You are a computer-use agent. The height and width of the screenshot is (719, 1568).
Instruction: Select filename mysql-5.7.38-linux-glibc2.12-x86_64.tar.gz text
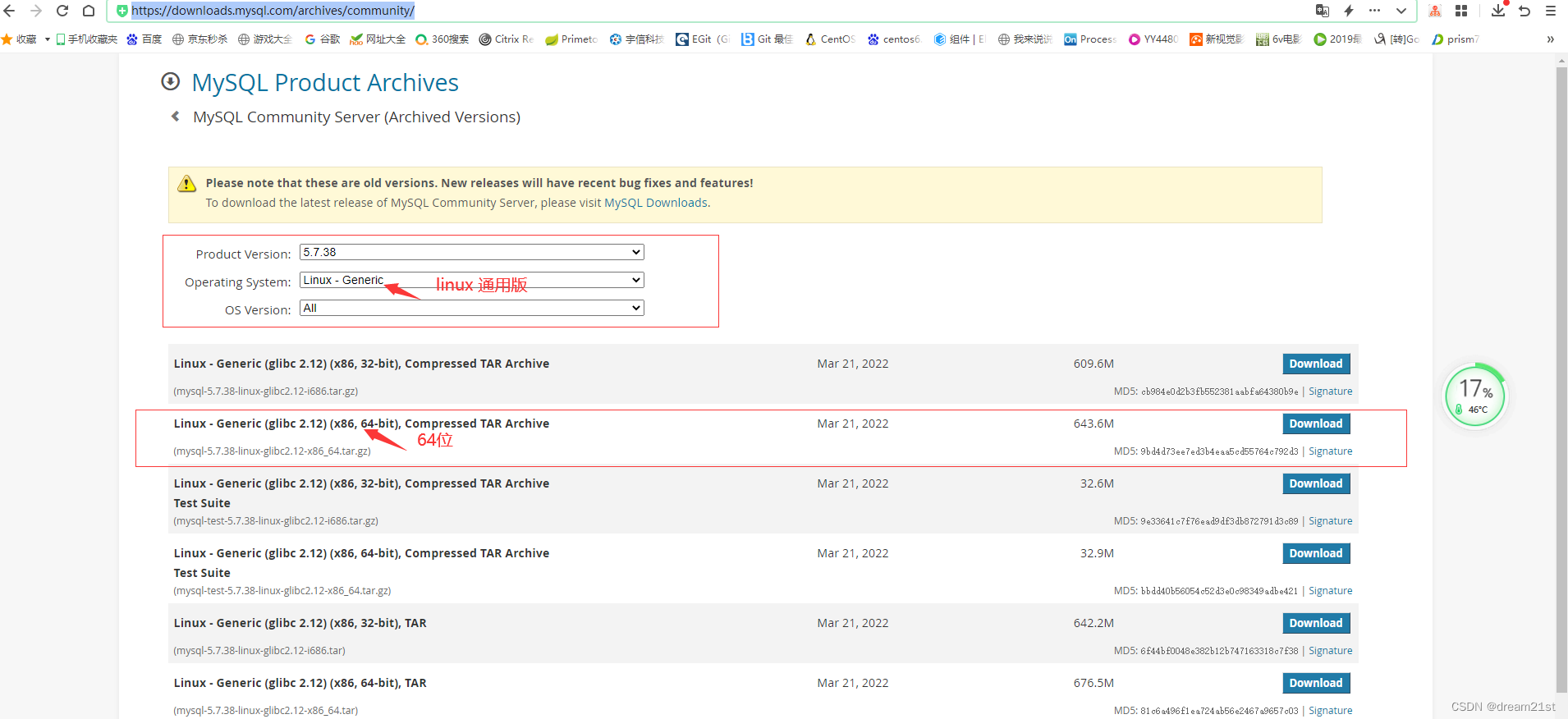point(272,451)
